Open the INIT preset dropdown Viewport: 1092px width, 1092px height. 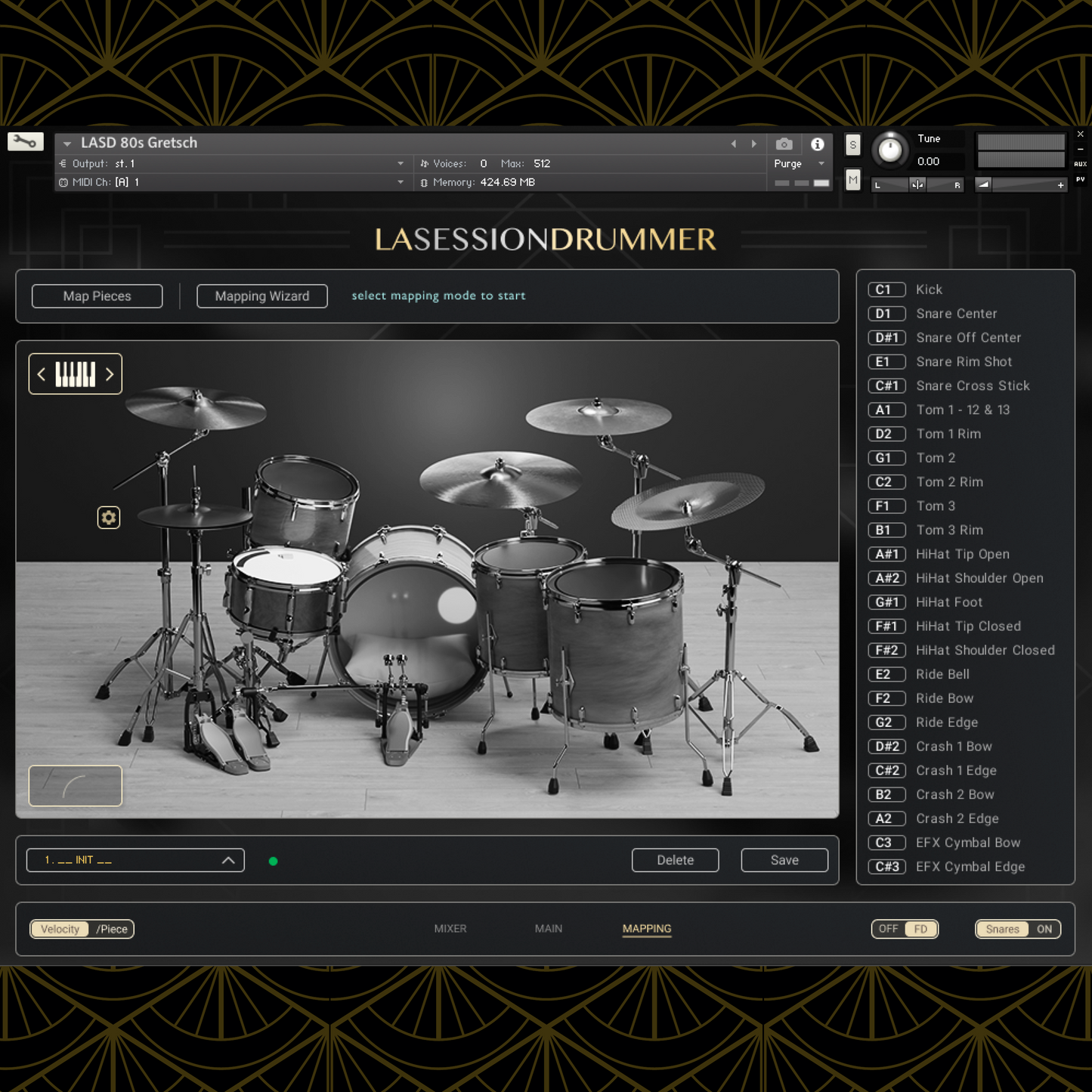[135, 860]
